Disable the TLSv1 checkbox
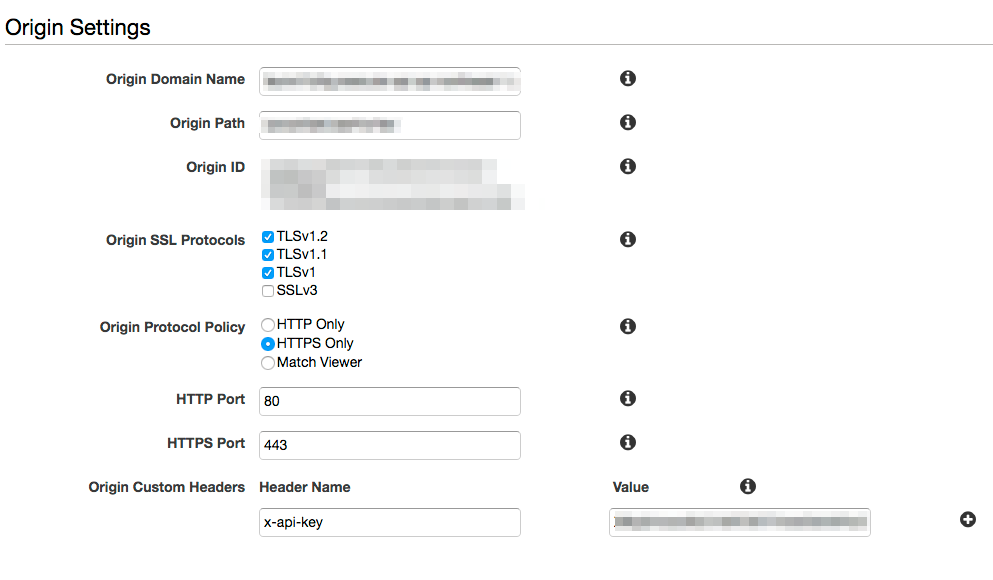This screenshot has height=580, width=993. tap(268, 273)
